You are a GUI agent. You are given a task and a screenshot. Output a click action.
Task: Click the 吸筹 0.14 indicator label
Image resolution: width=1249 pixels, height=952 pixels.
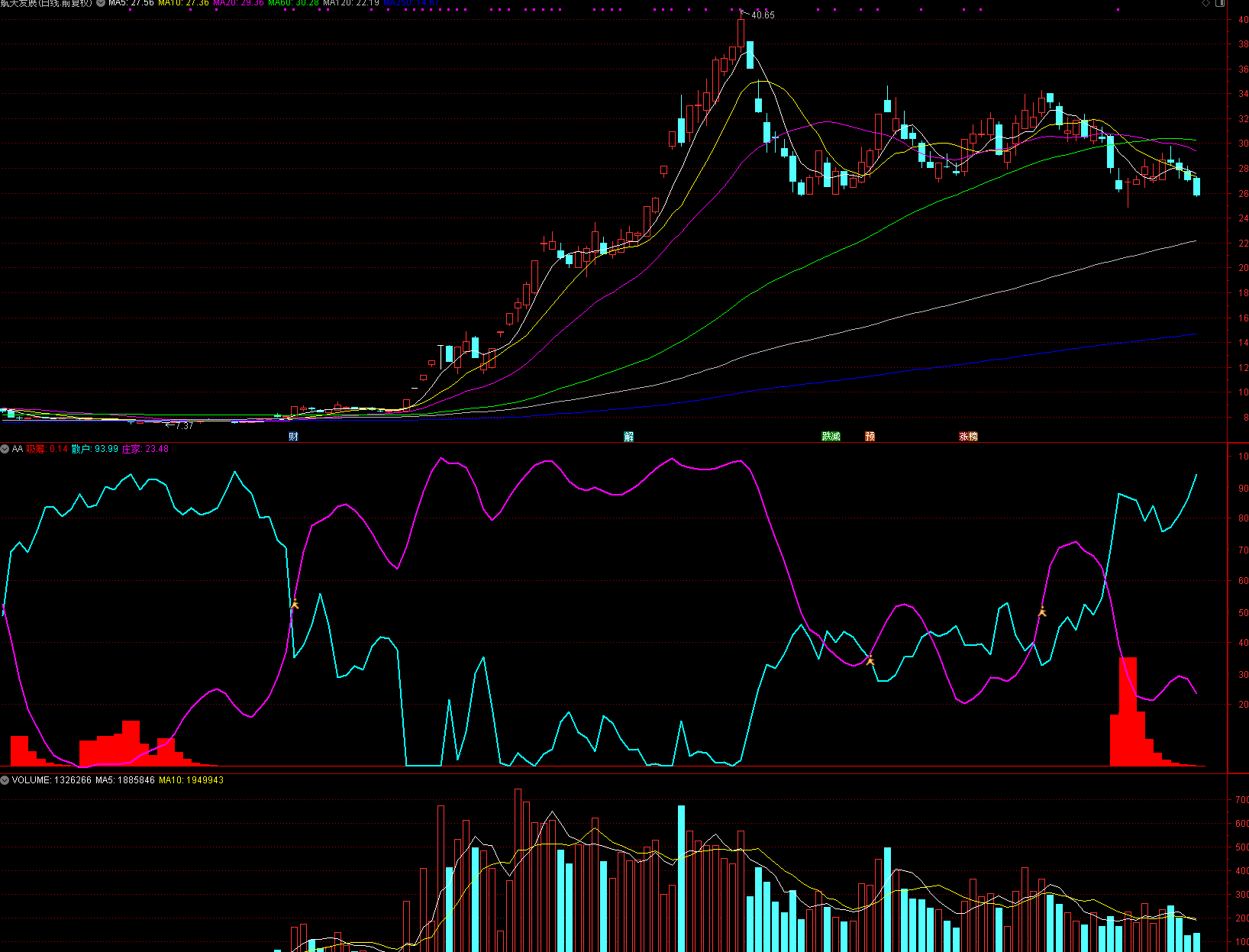point(47,449)
